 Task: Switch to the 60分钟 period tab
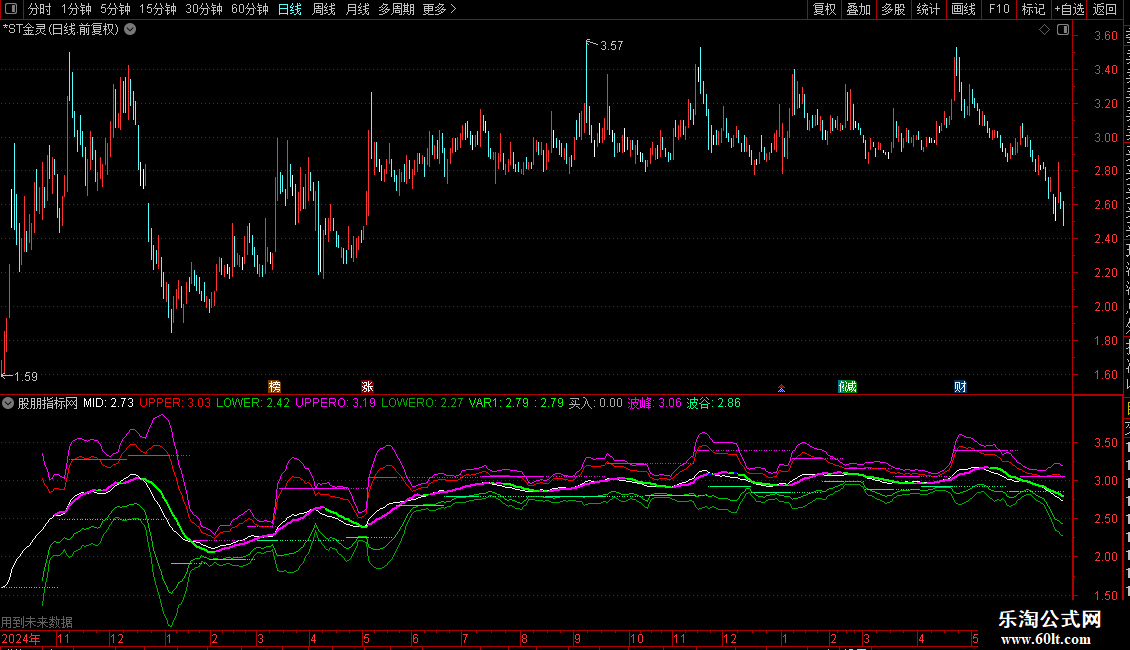(250, 9)
